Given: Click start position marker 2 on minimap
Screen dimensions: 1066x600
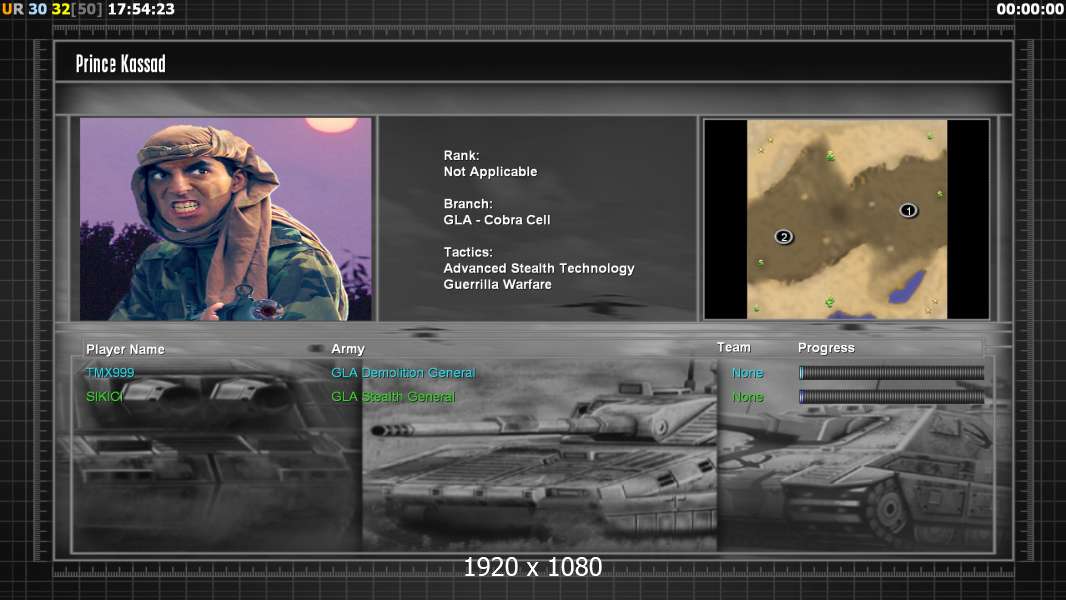Looking at the screenshot, I should click(x=784, y=236).
